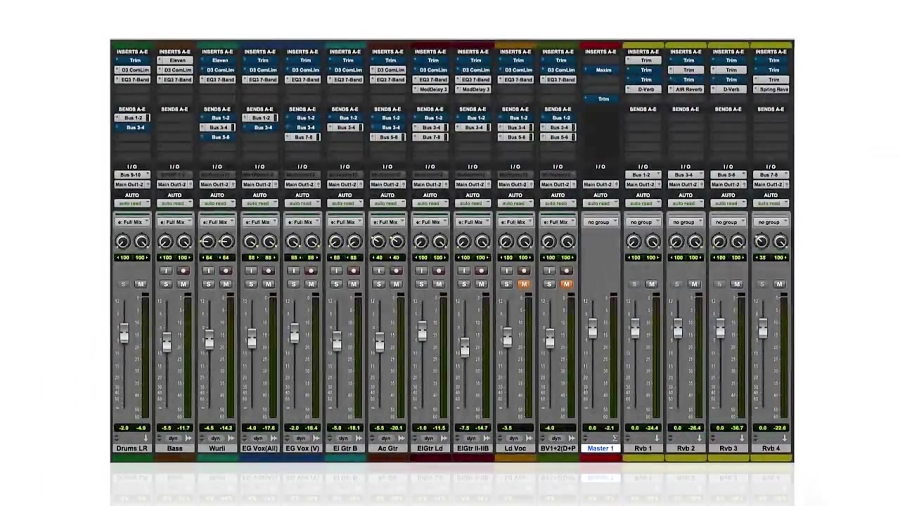The image size is (900, 506).
Task: Click the Drums LR volume fader
Action: tap(124, 333)
